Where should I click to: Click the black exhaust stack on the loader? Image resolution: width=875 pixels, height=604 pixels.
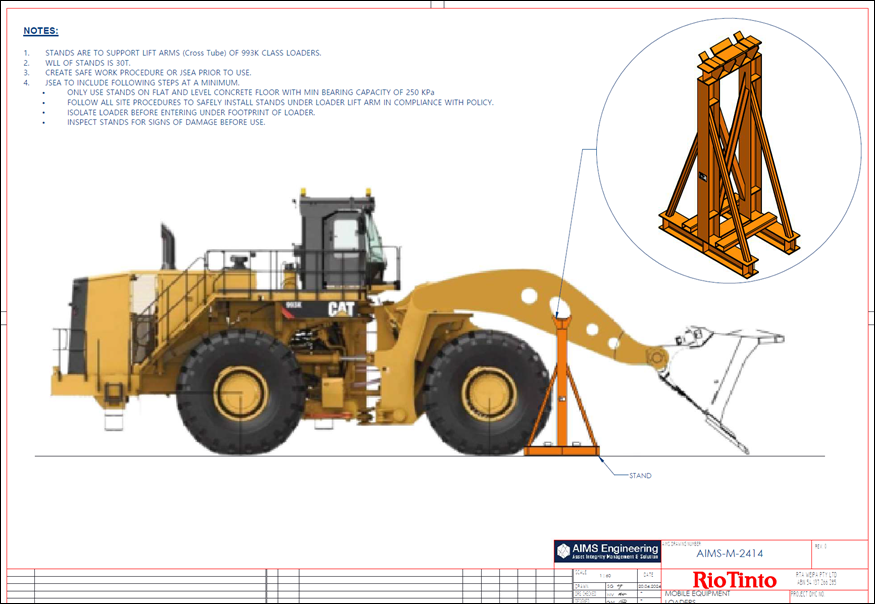coord(168,247)
